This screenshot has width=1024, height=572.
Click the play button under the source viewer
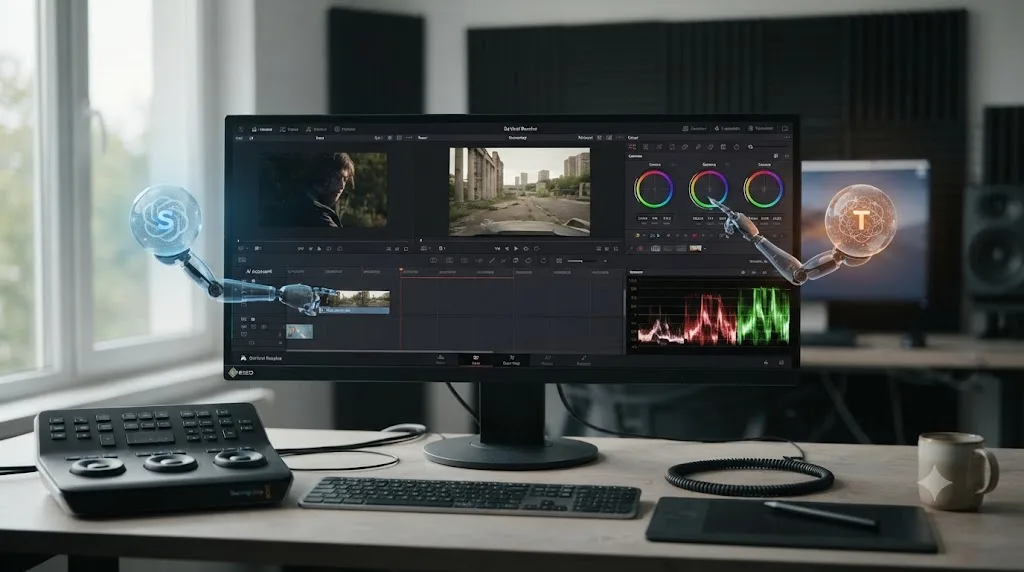click(x=319, y=249)
